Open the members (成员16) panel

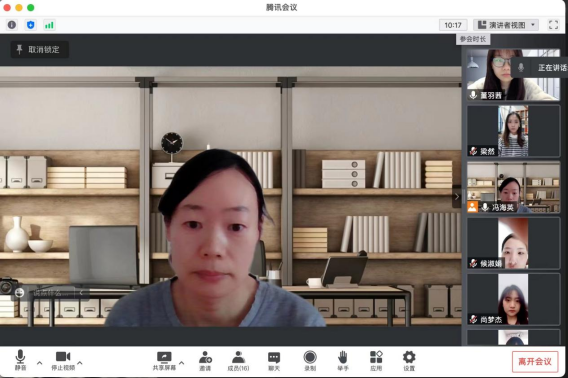click(238, 360)
